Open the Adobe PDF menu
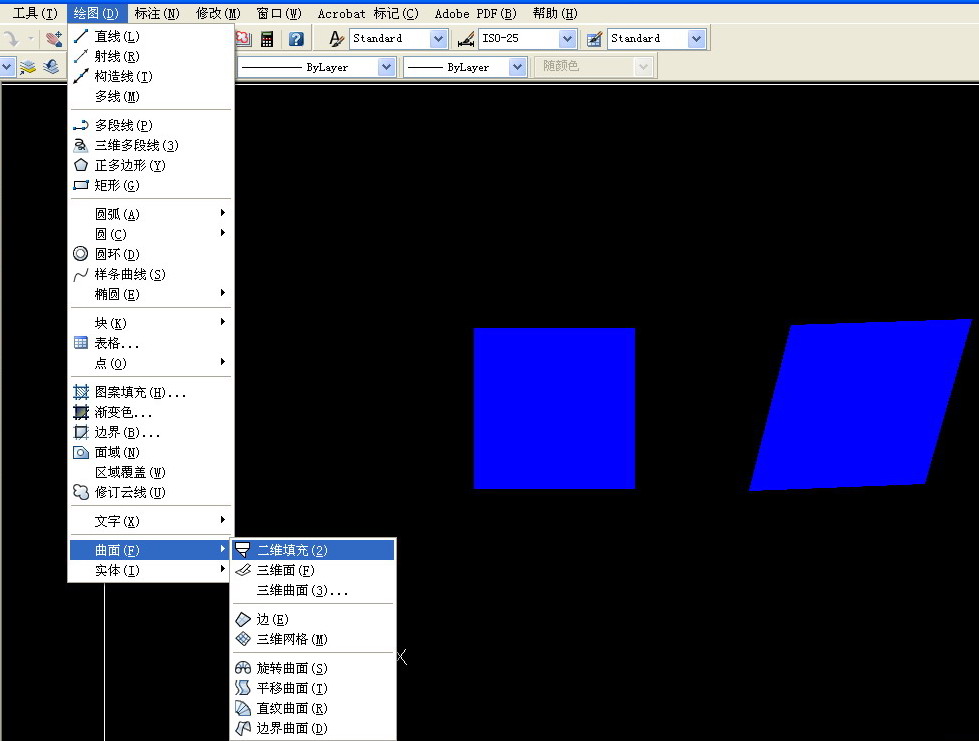The height and width of the screenshot is (741, 979). [x=476, y=14]
